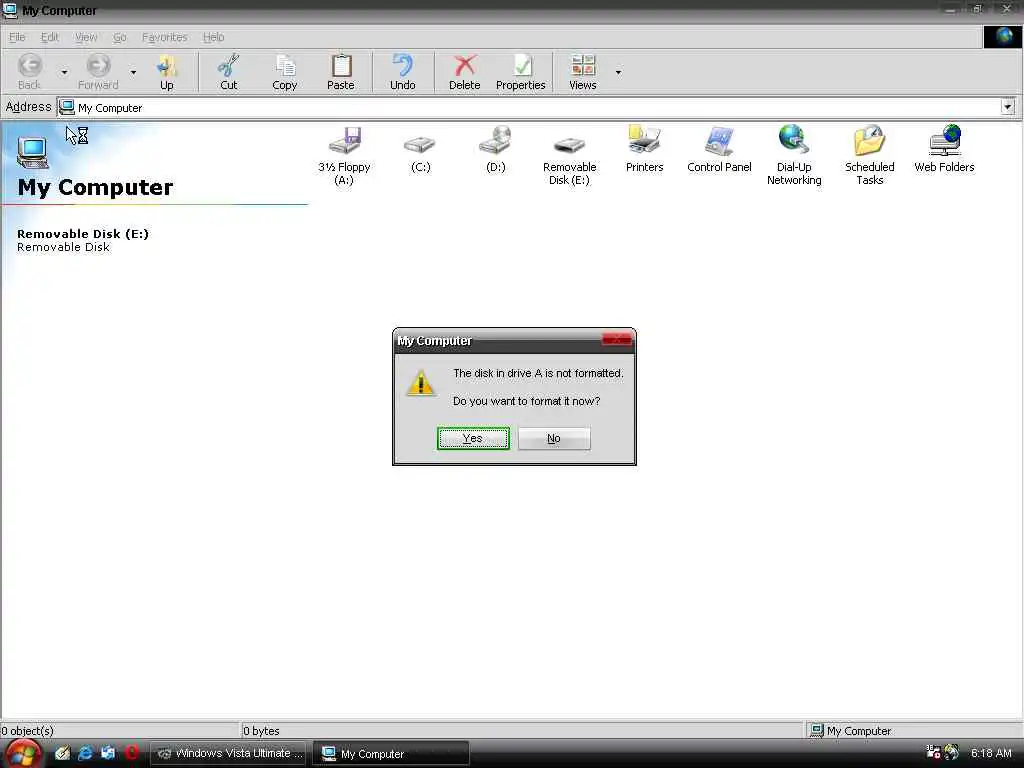Screen dimensions: 1024x768
Task: Click the Show Desktop quick launch icon
Action: [62, 753]
